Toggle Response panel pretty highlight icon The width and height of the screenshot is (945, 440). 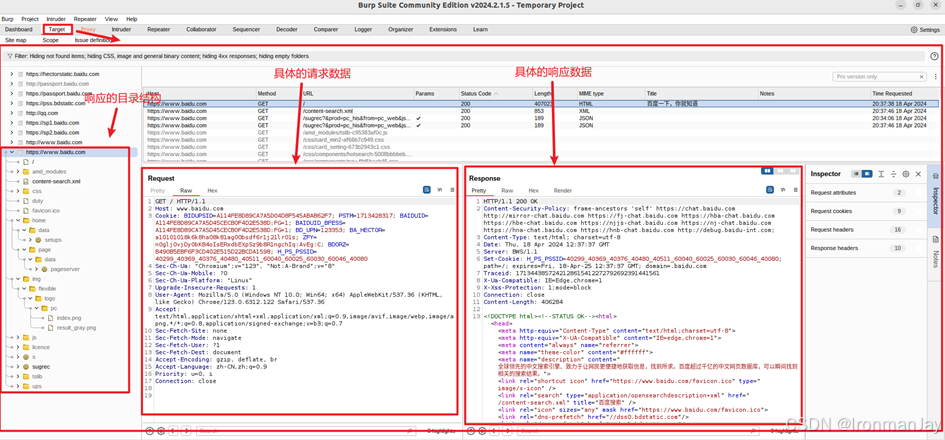click(771, 190)
